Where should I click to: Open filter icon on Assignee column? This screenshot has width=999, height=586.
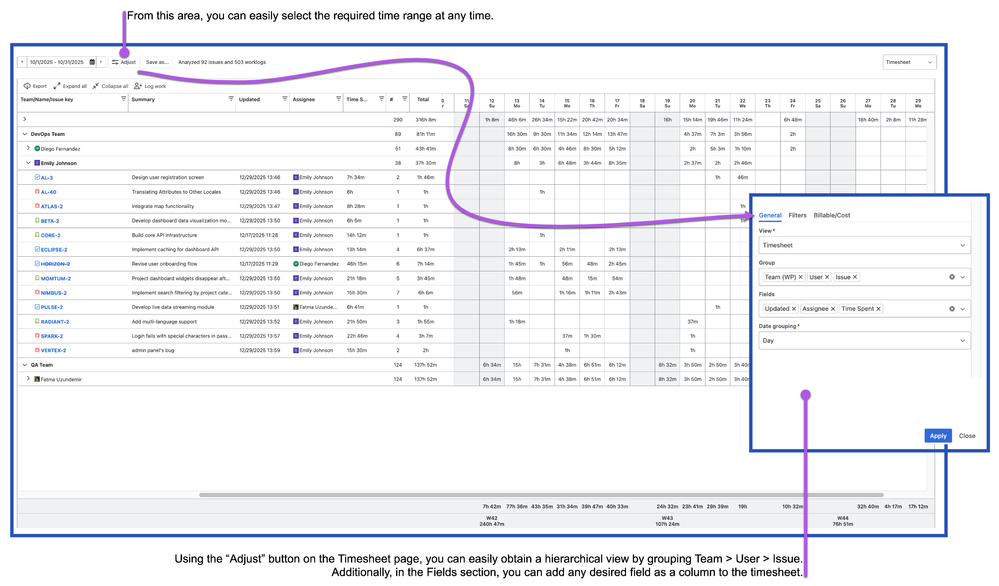coord(338,99)
